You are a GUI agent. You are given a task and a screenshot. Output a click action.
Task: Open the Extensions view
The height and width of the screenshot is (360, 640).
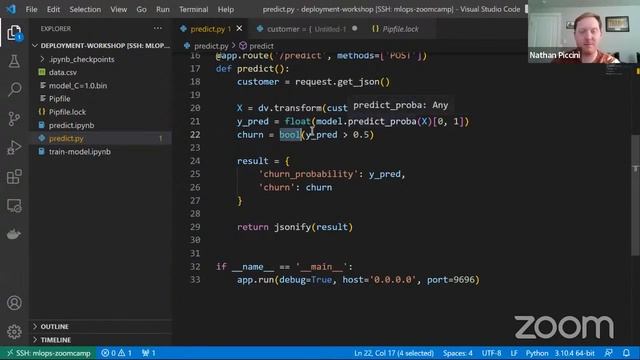coord(14,176)
